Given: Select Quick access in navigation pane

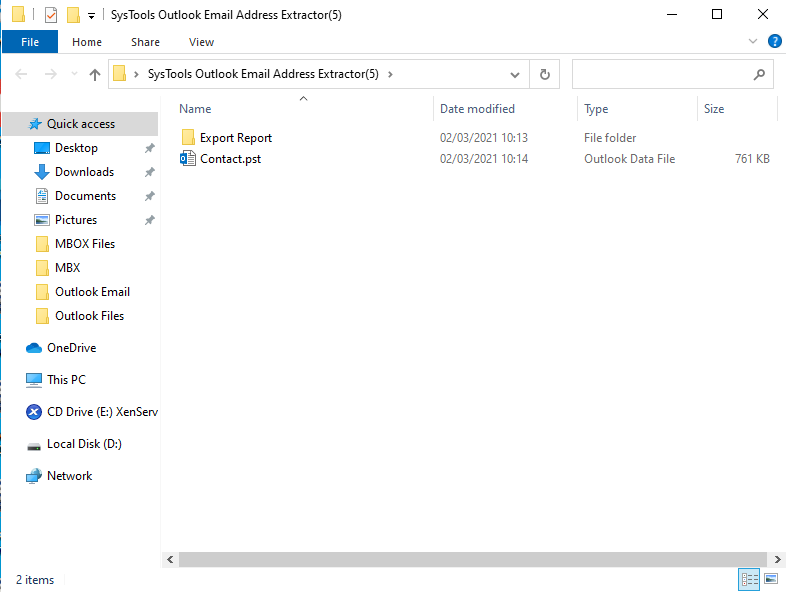Looking at the screenshot, I should click(80, 124).
